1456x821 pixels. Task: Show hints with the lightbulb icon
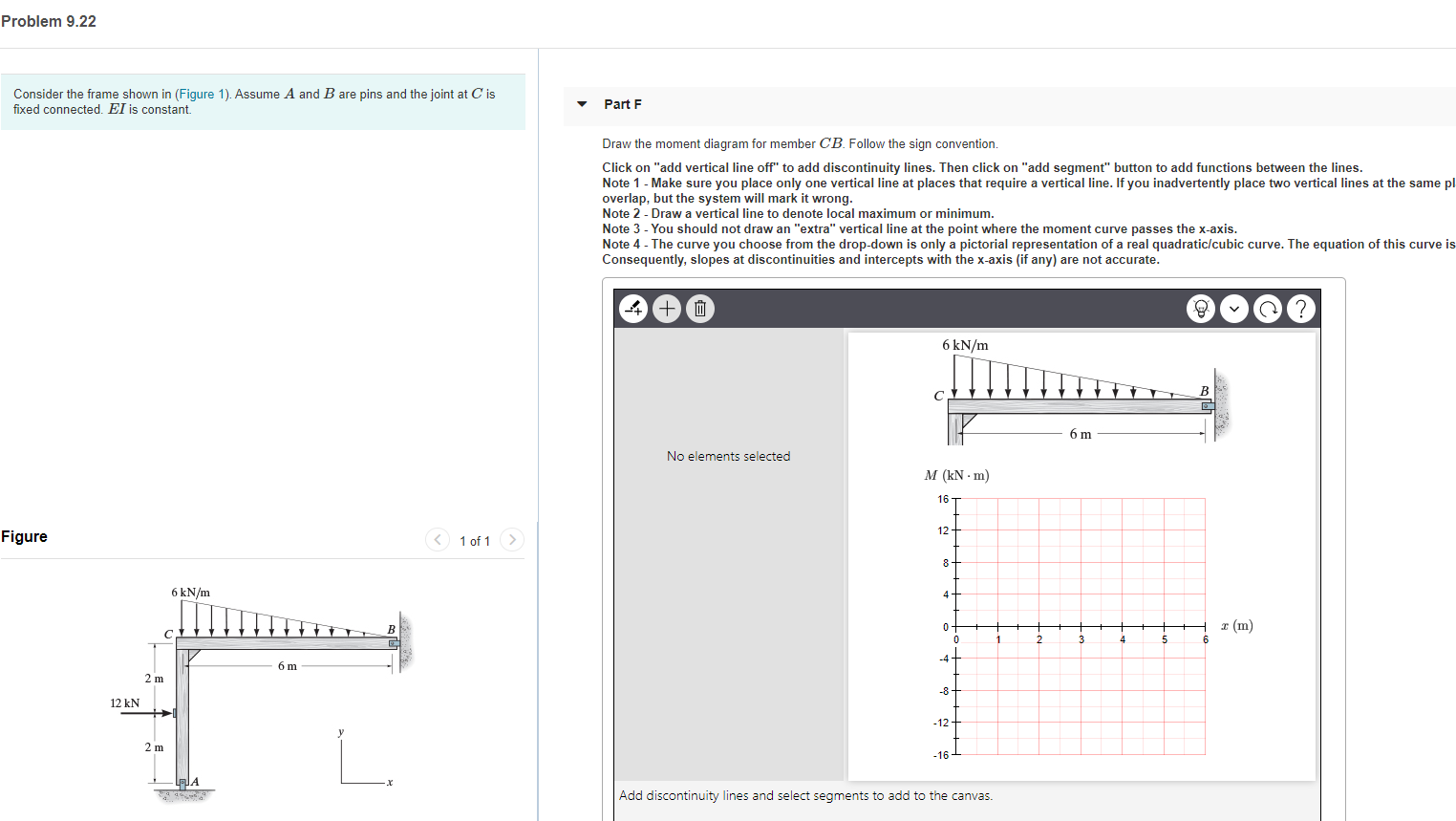1201,309
